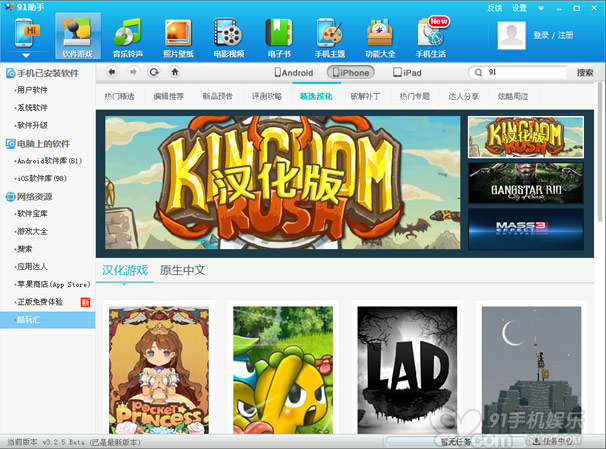Open iOS软件库 (98) in the sidebar
606x449 pixels.
[42, 179]
